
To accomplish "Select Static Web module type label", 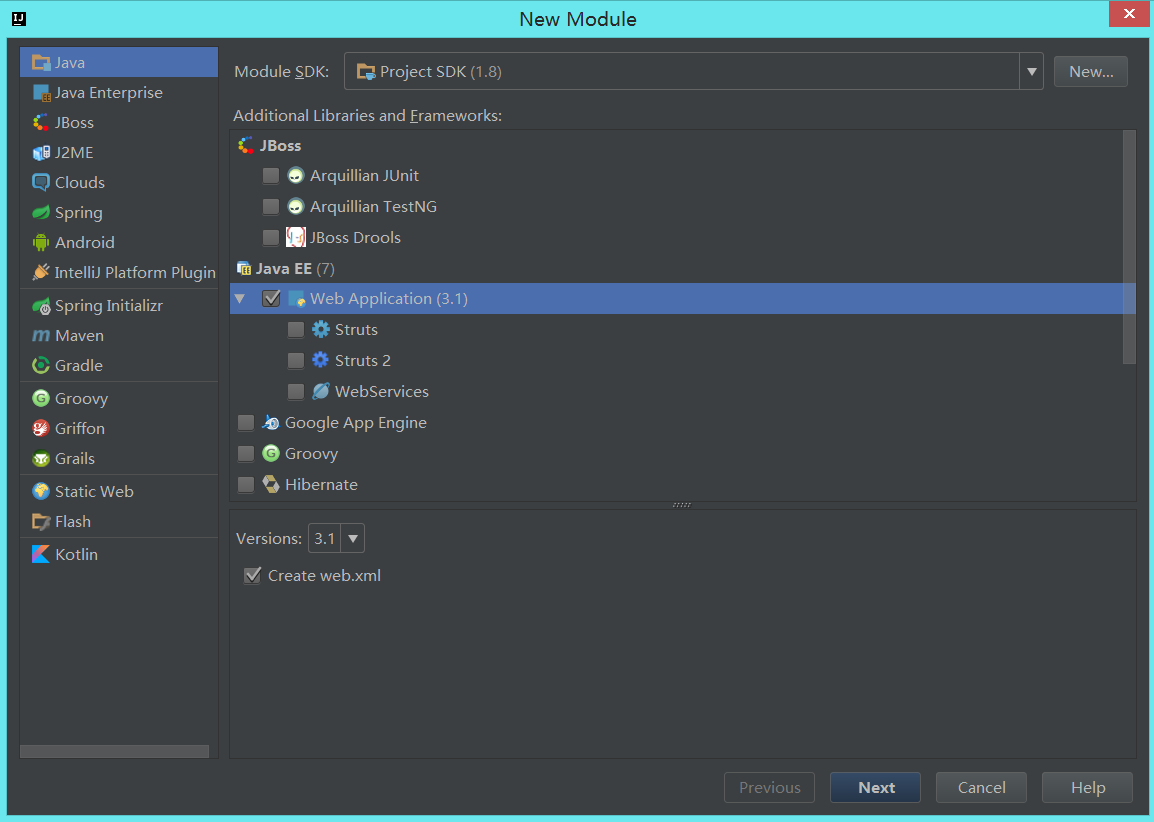I will [x=94, y=492].
